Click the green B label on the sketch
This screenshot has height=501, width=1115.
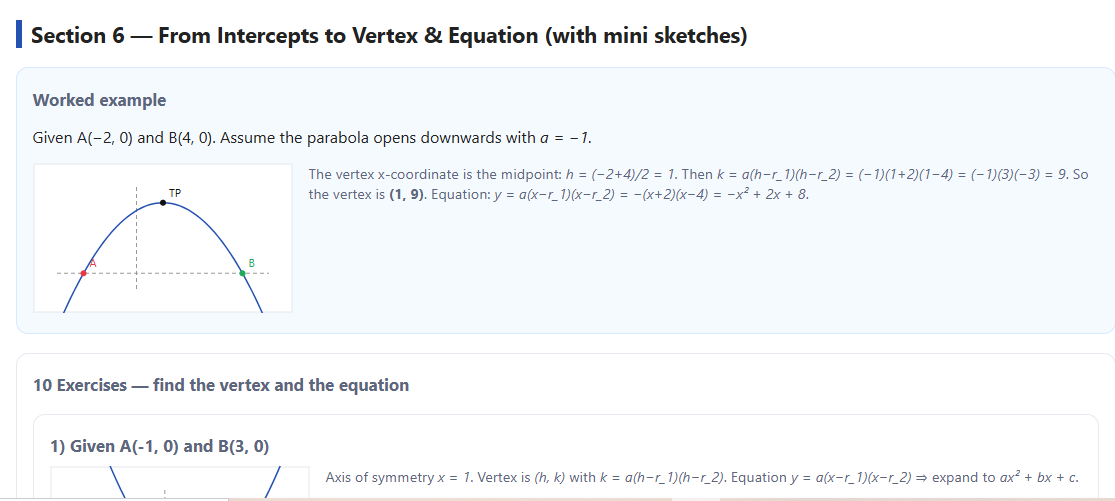(252, 263)
